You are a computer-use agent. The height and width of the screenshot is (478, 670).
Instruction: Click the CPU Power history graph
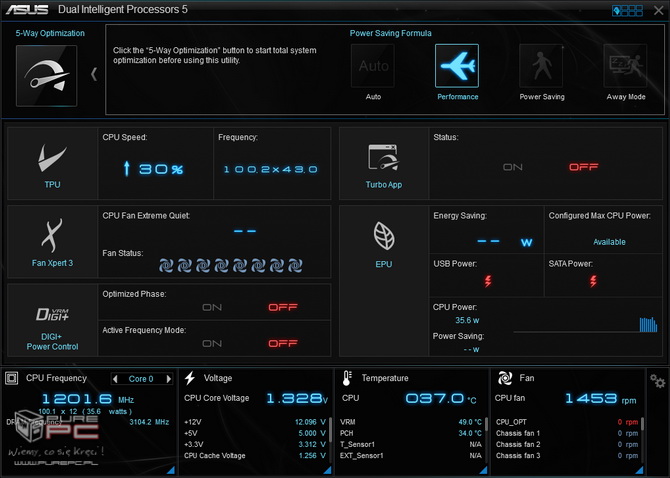(x=585, y=324)
